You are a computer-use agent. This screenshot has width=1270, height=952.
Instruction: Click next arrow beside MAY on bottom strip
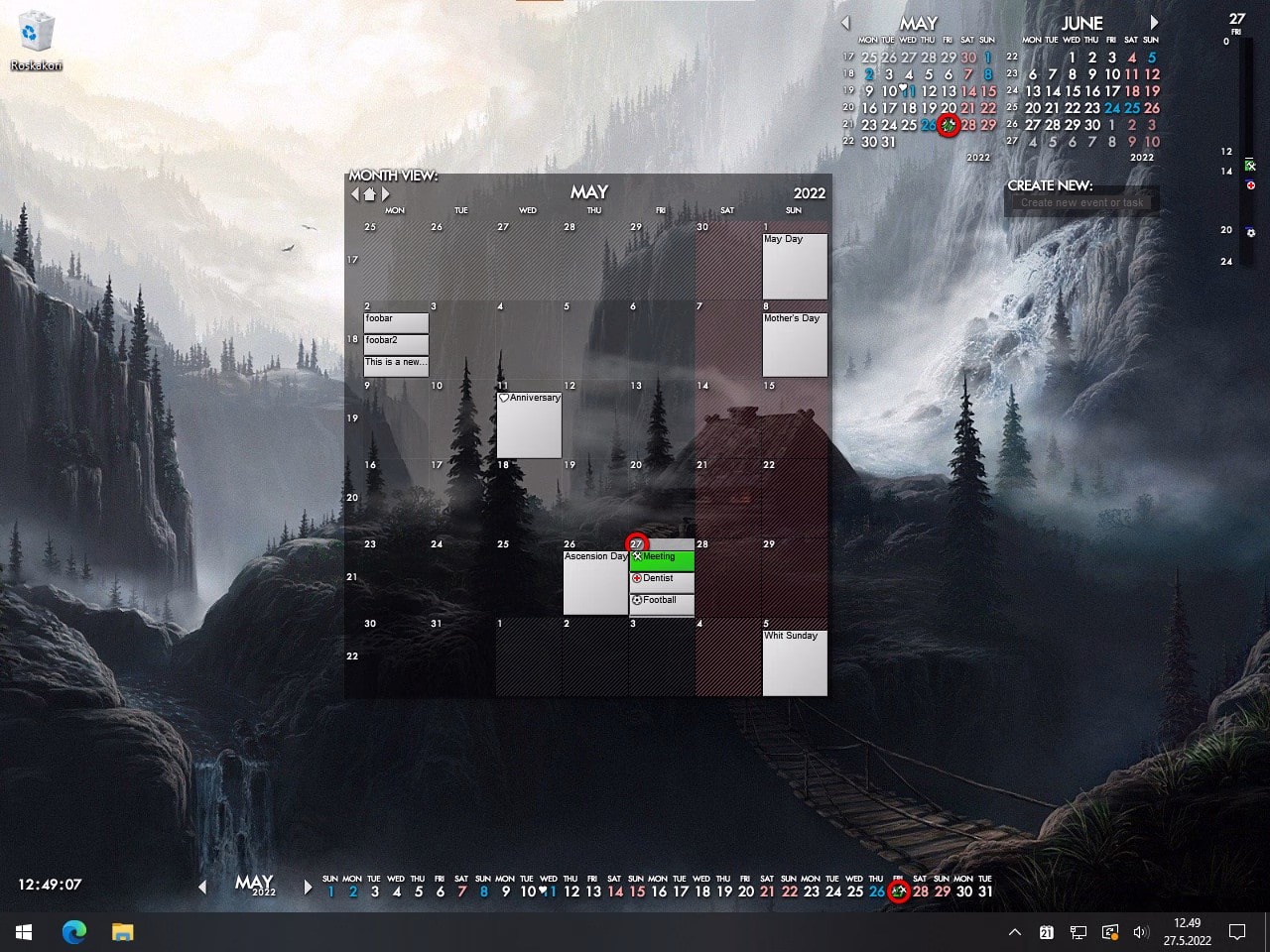(307, 887)
